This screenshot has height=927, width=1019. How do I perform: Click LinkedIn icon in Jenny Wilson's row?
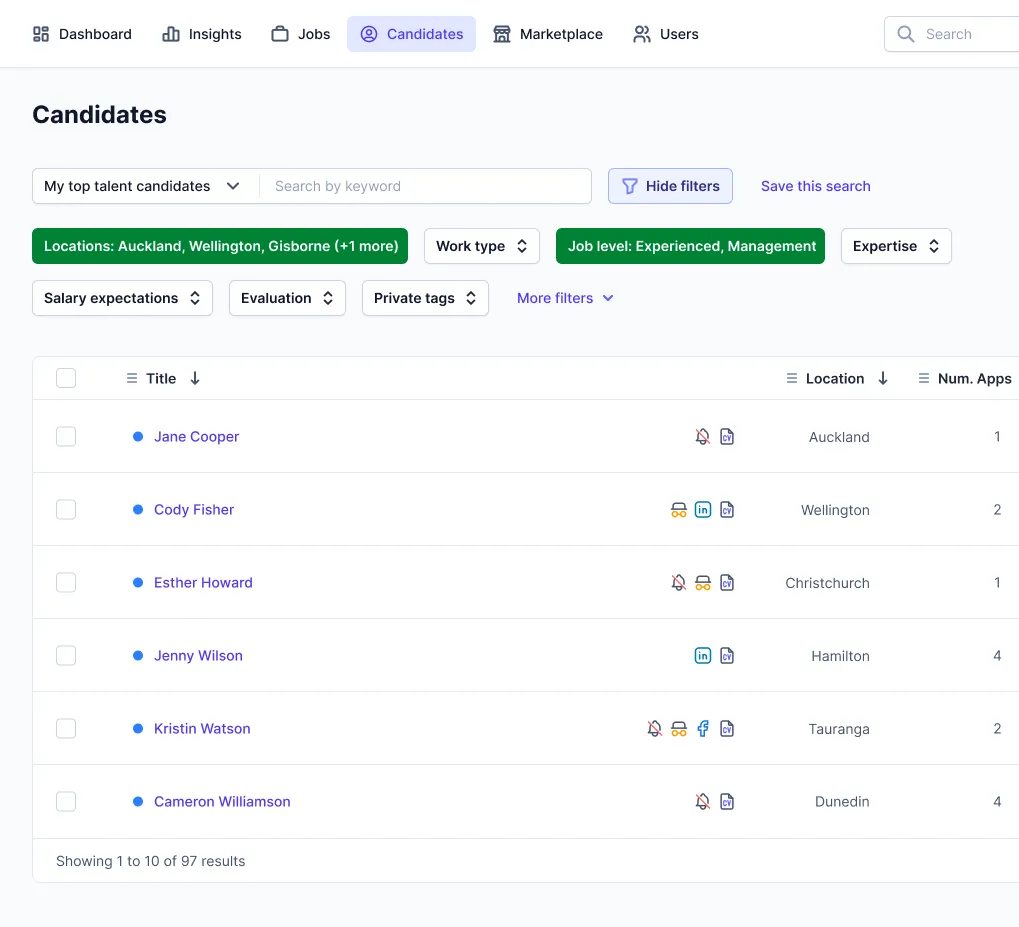point(703,656)
